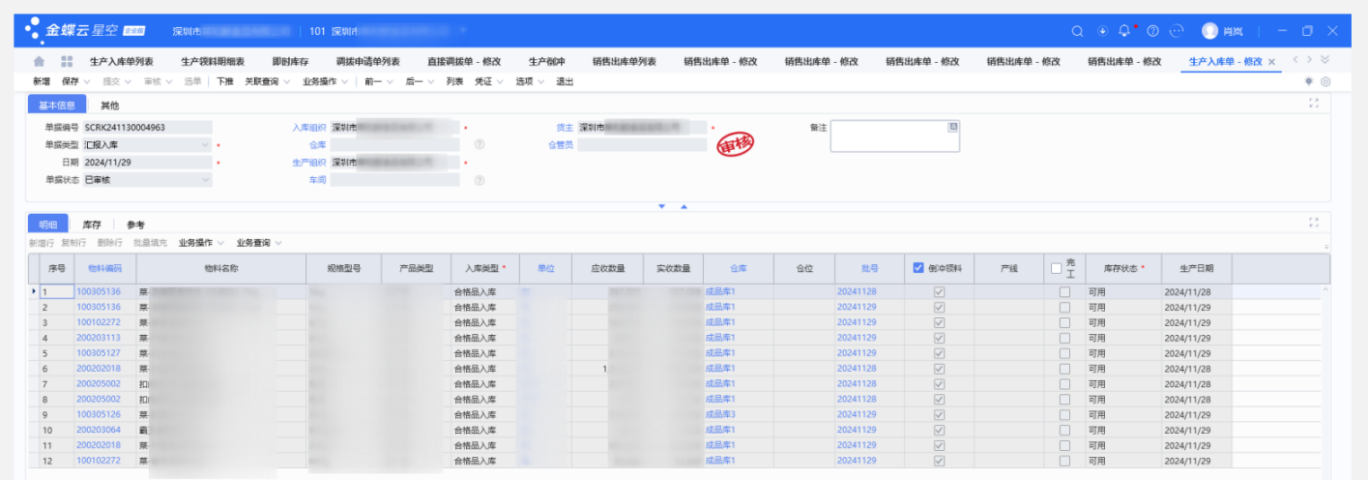
Task: Maximize the 明细 detail panel
Action: pyautogui.click(x=1314, y=223)
